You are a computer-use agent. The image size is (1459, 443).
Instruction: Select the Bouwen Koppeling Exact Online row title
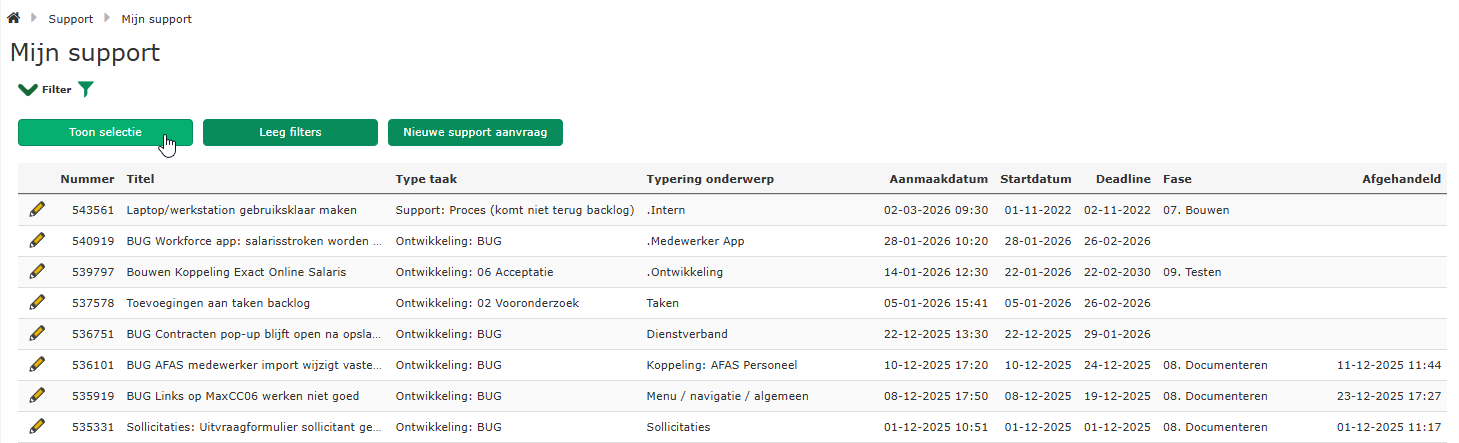click(x=240, y=272)
